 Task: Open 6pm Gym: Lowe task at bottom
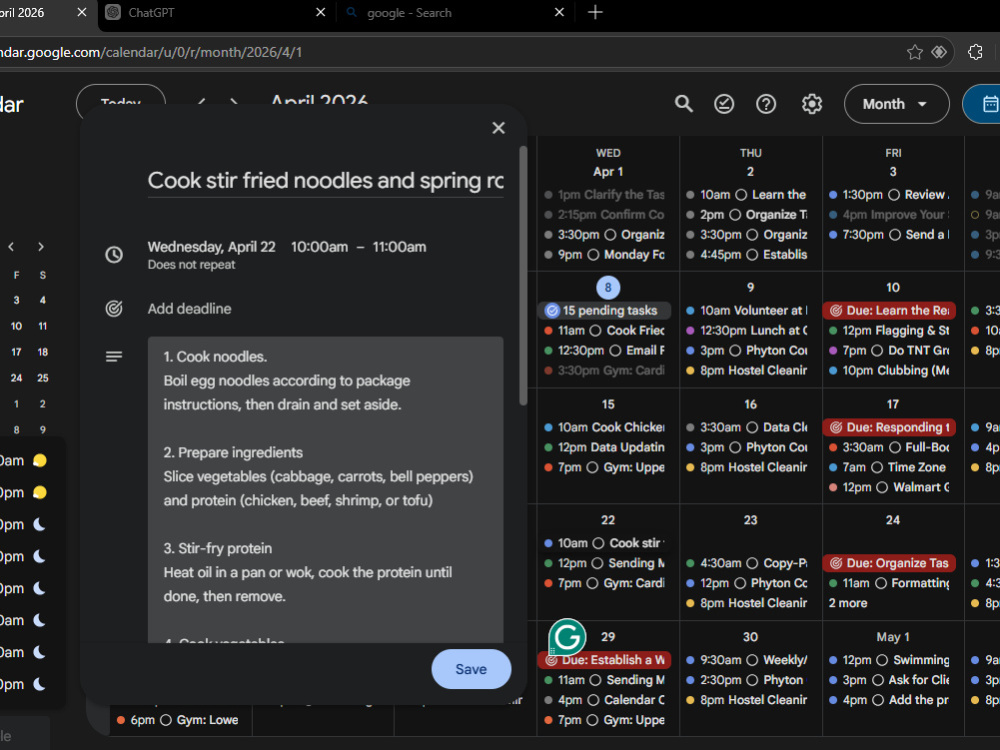(x=179, y=720)
